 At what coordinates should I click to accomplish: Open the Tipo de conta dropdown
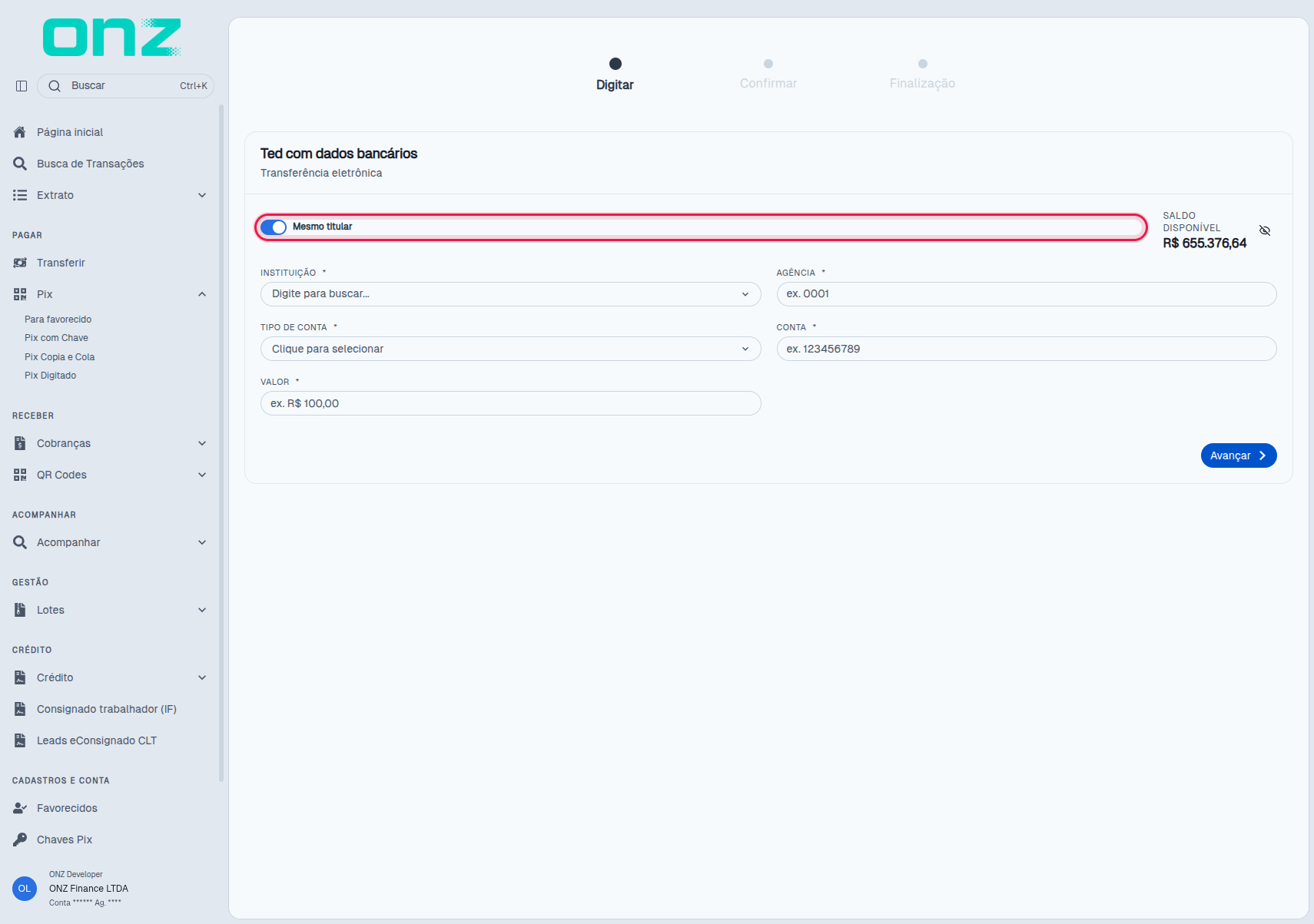point(510,349)
